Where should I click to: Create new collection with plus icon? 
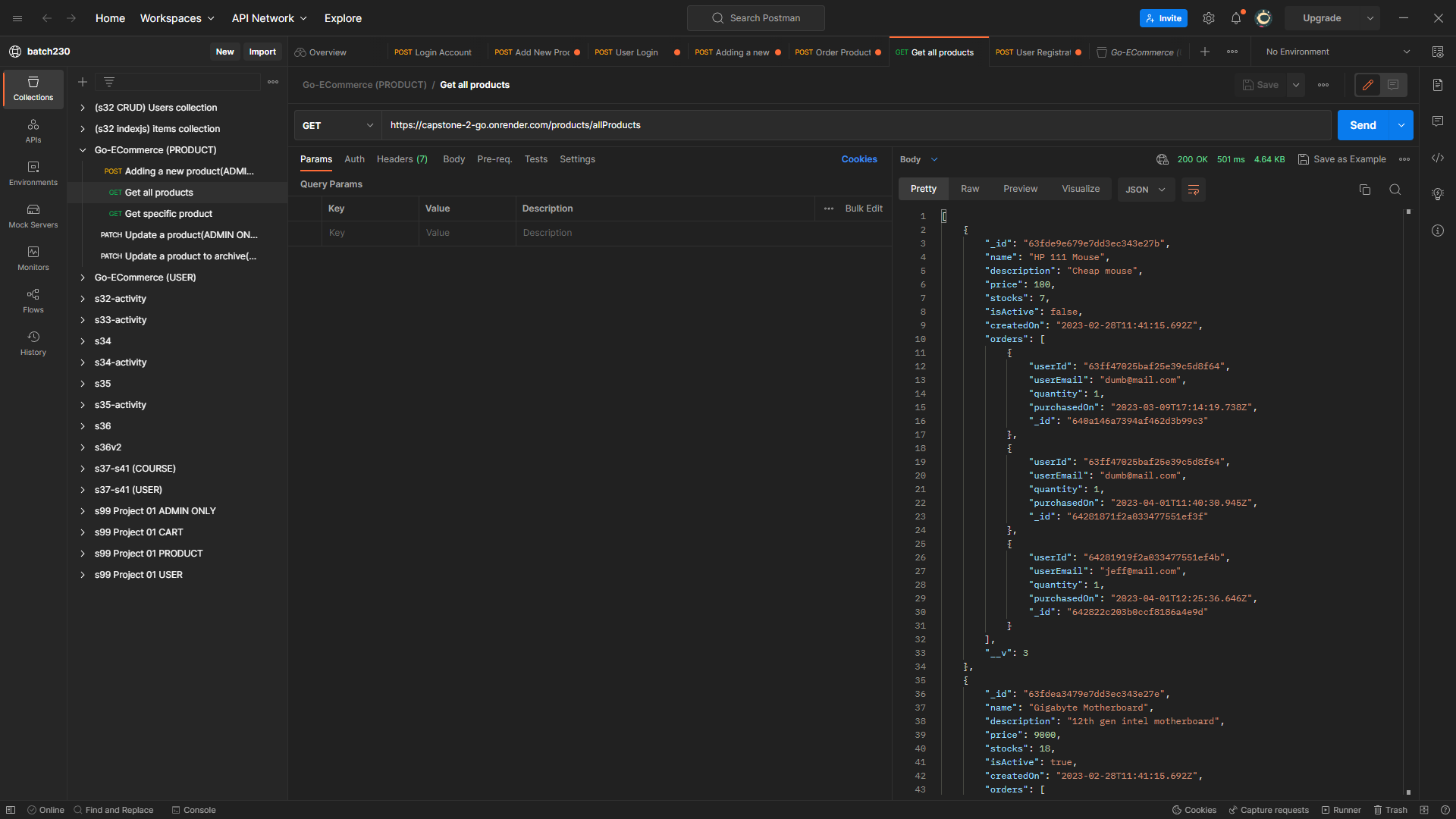coord(83,82)
